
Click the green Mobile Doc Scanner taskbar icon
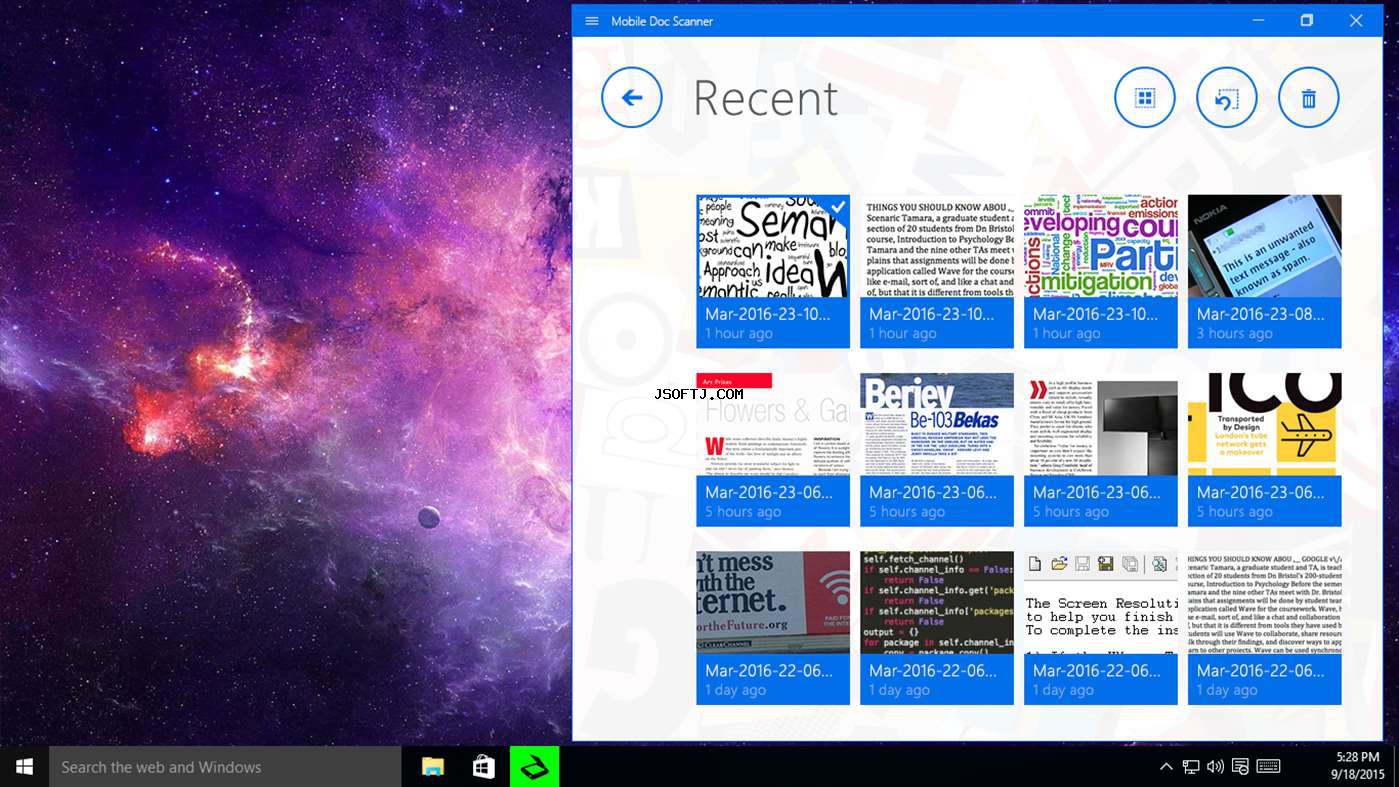click(535, 767)
